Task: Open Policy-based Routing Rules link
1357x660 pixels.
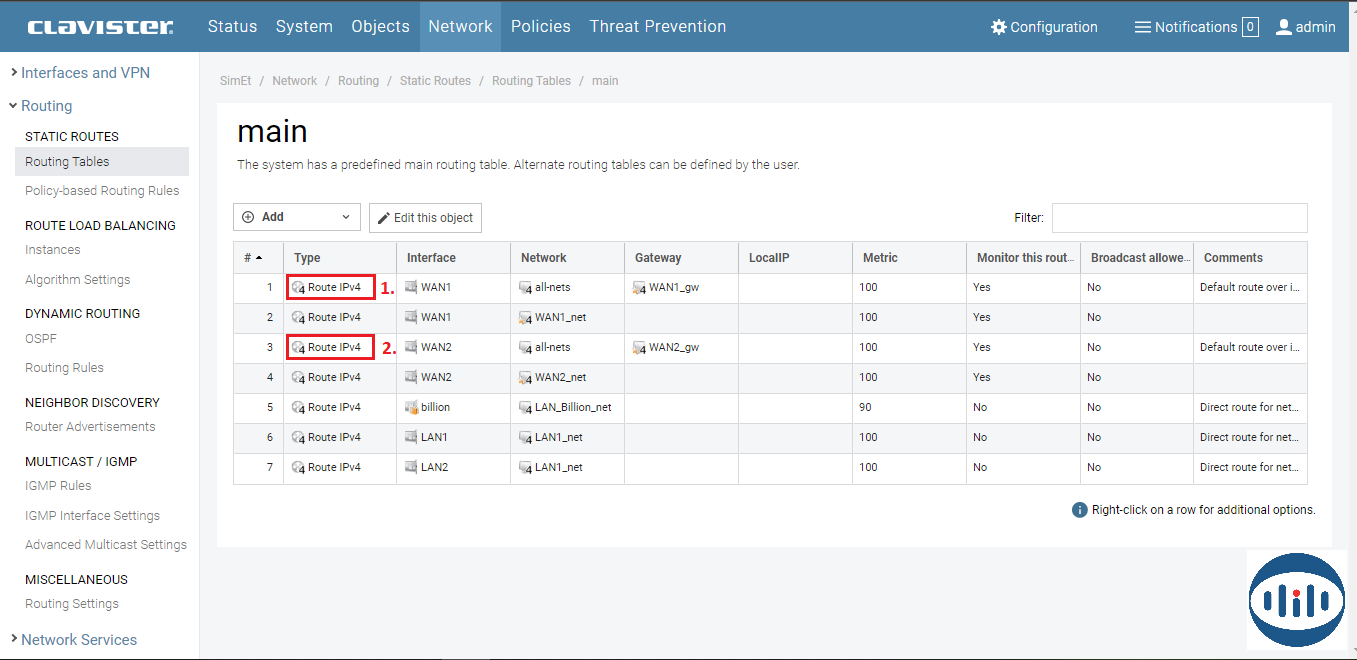Action: pyautogui.click(x=102, y=191)
